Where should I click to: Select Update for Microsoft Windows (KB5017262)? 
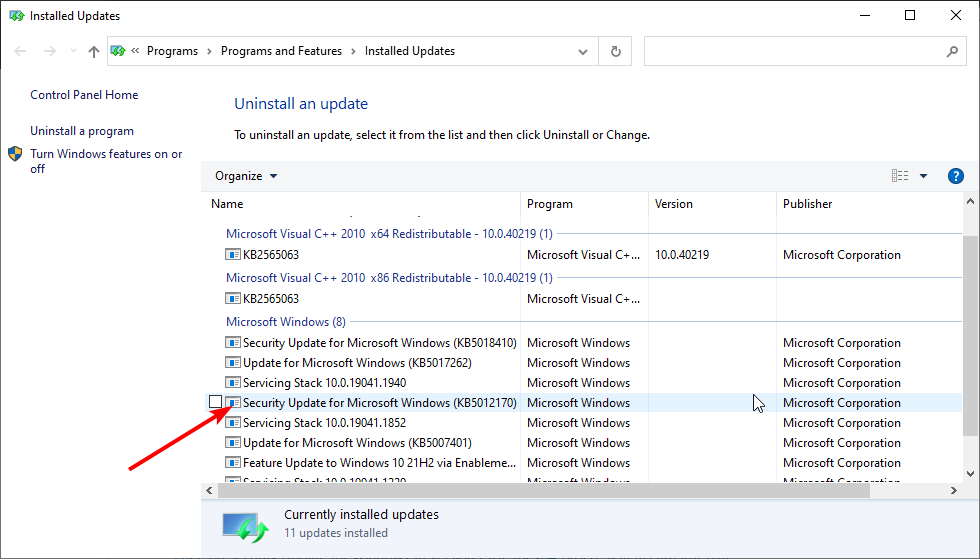pos(357,363)
